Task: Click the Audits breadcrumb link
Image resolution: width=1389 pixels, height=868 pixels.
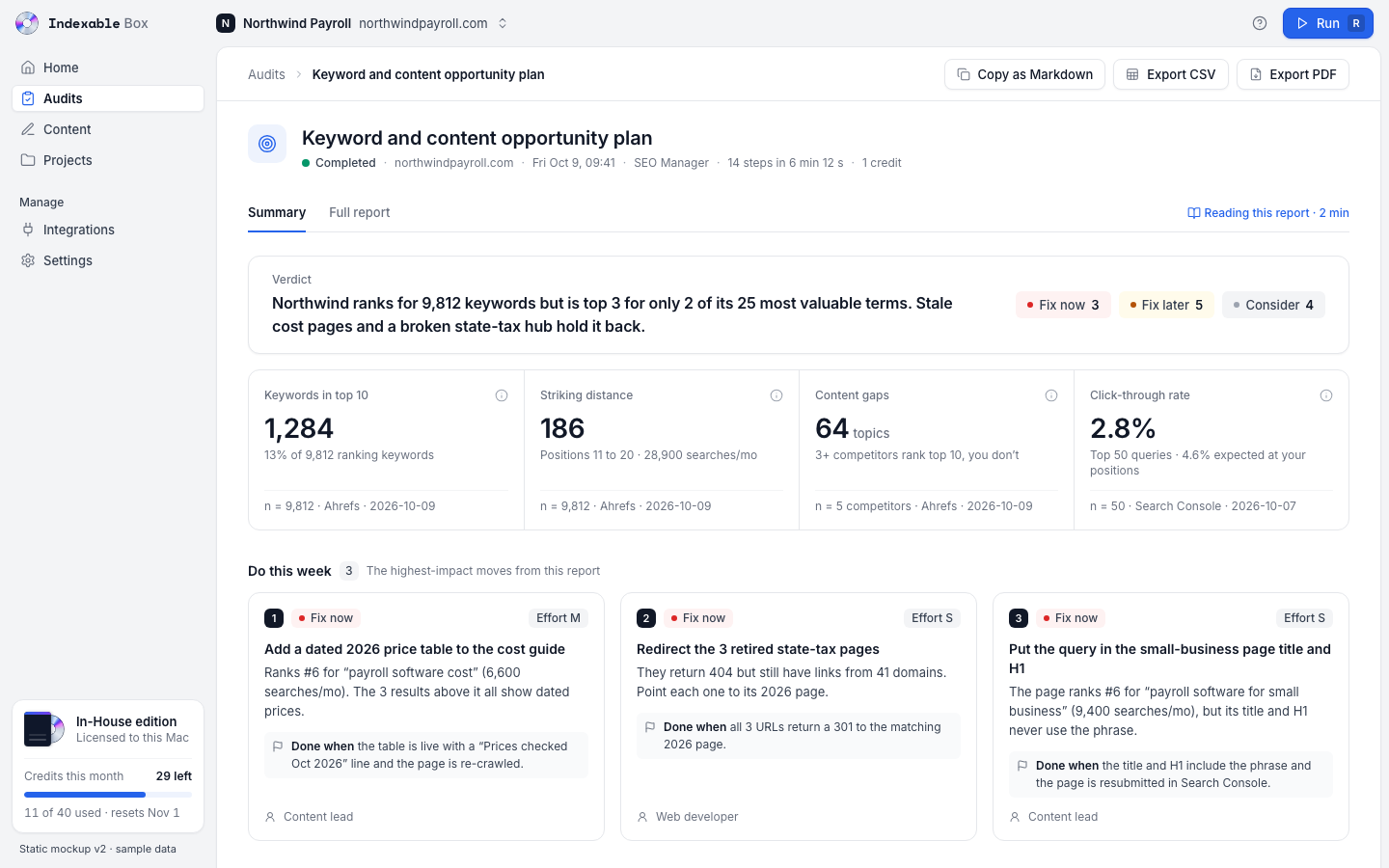Action: pyautogui.click(x=266, y=74)
